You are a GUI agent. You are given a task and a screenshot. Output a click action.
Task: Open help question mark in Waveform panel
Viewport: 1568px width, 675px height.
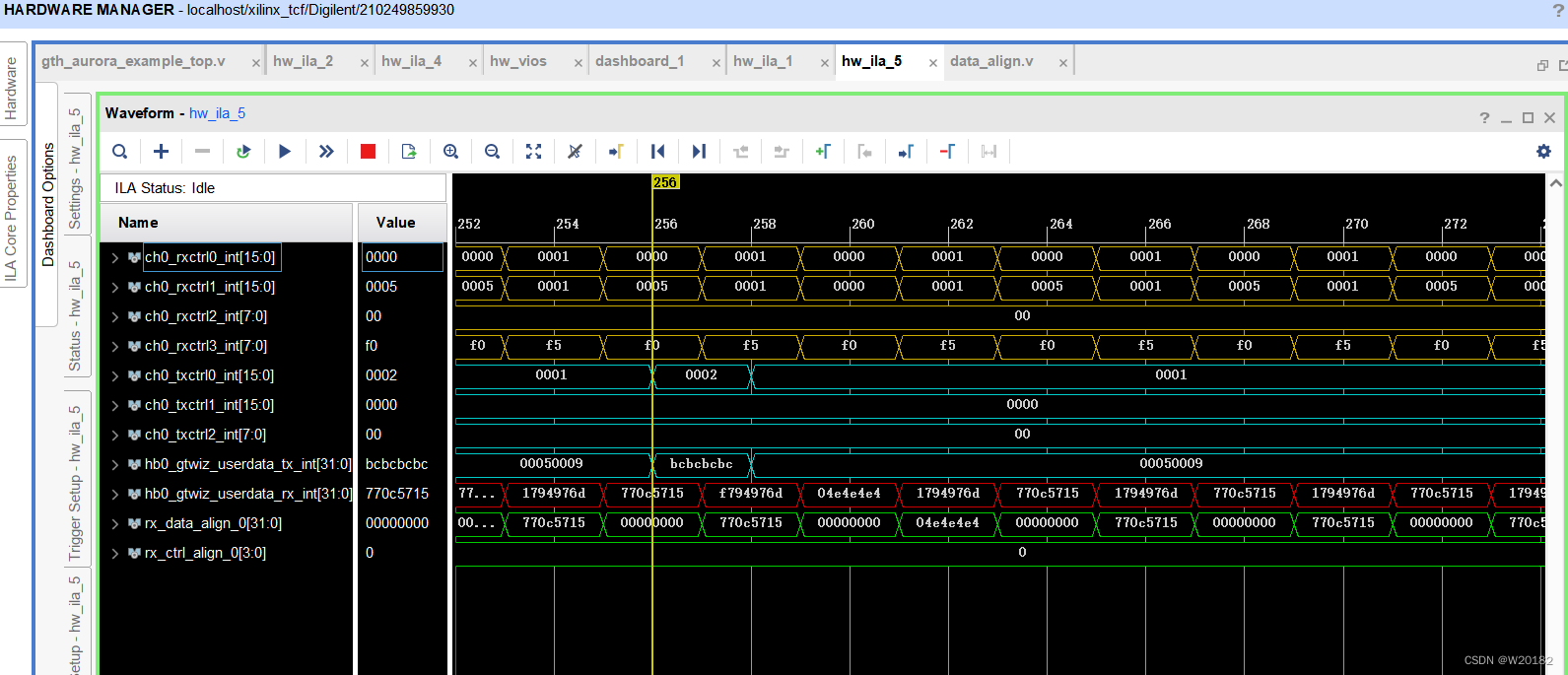pos(1484,118)
